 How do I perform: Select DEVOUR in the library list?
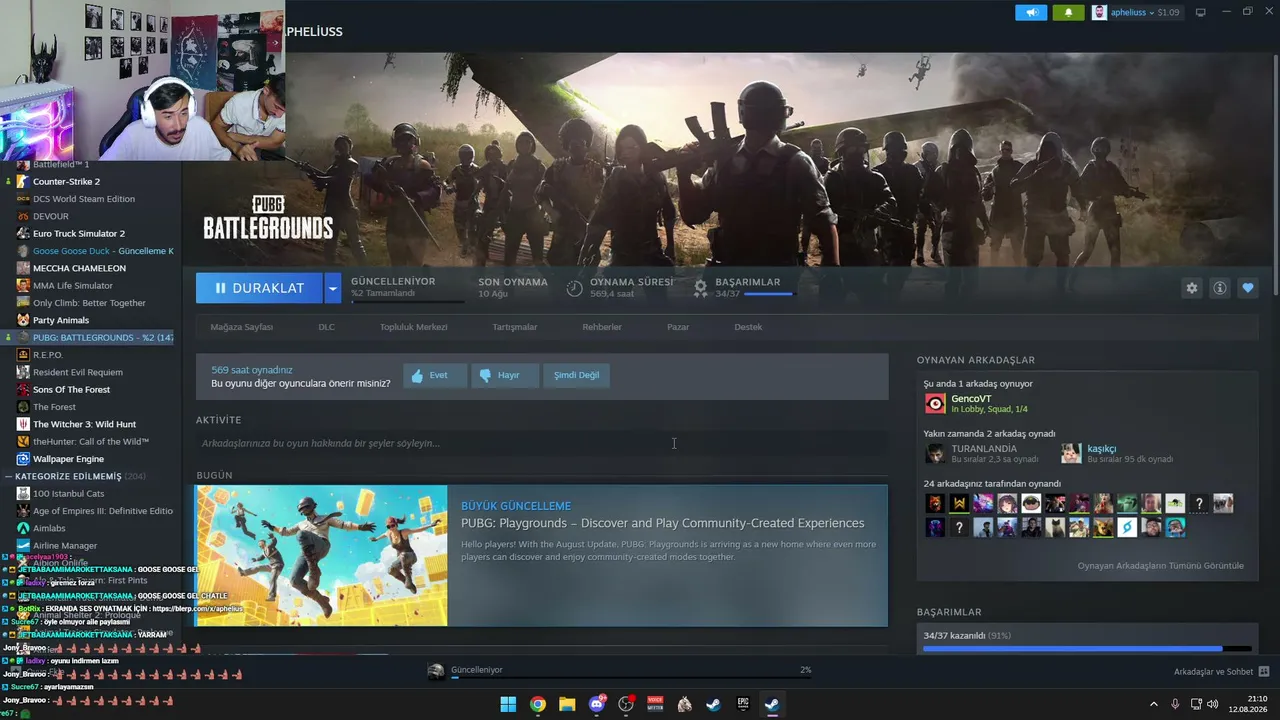coord(51,216)
